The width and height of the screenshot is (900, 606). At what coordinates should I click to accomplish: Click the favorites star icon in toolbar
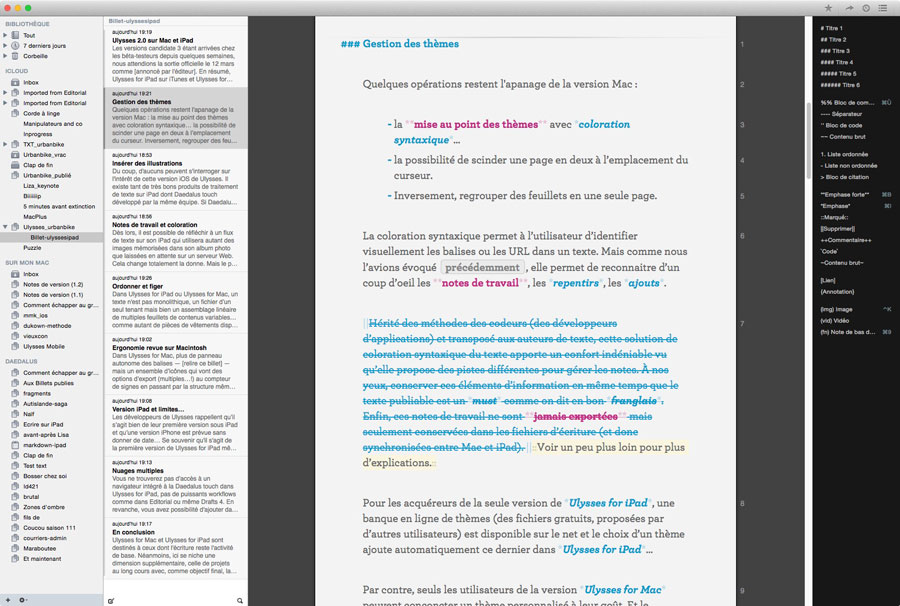pyautogui.click(x=828, y=8)
